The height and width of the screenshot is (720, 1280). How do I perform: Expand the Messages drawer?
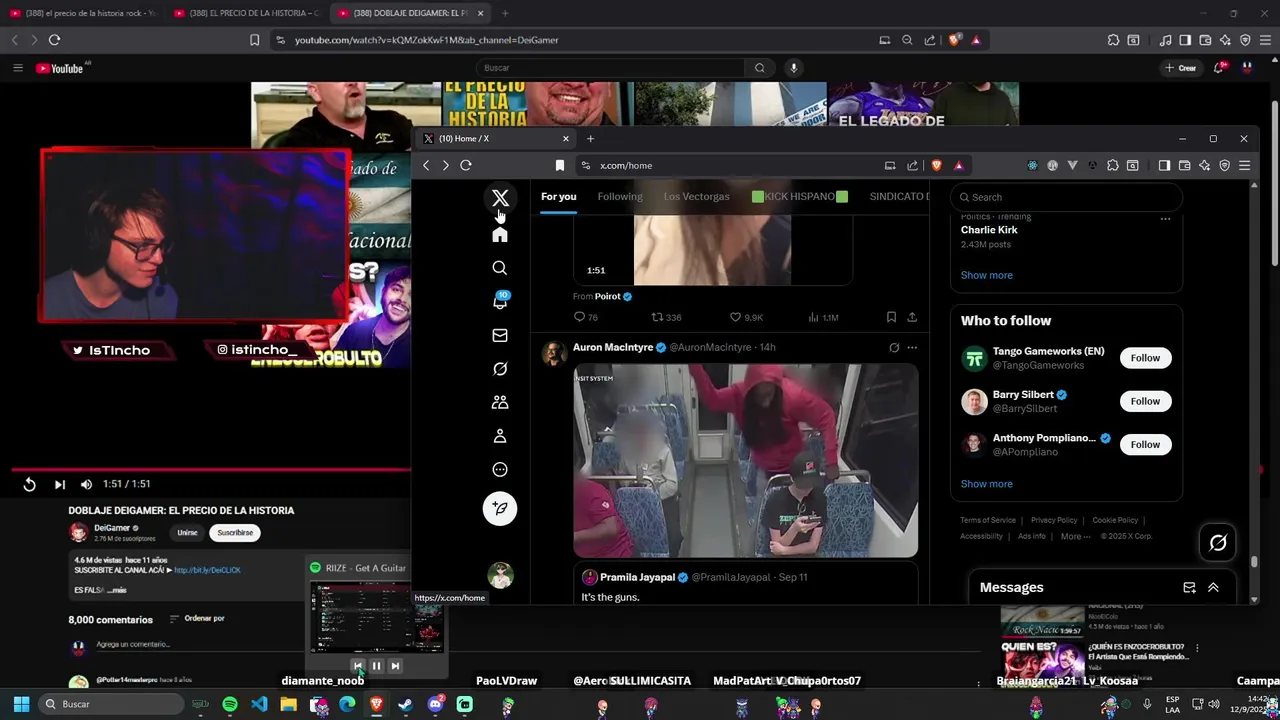pos(1213,588)
